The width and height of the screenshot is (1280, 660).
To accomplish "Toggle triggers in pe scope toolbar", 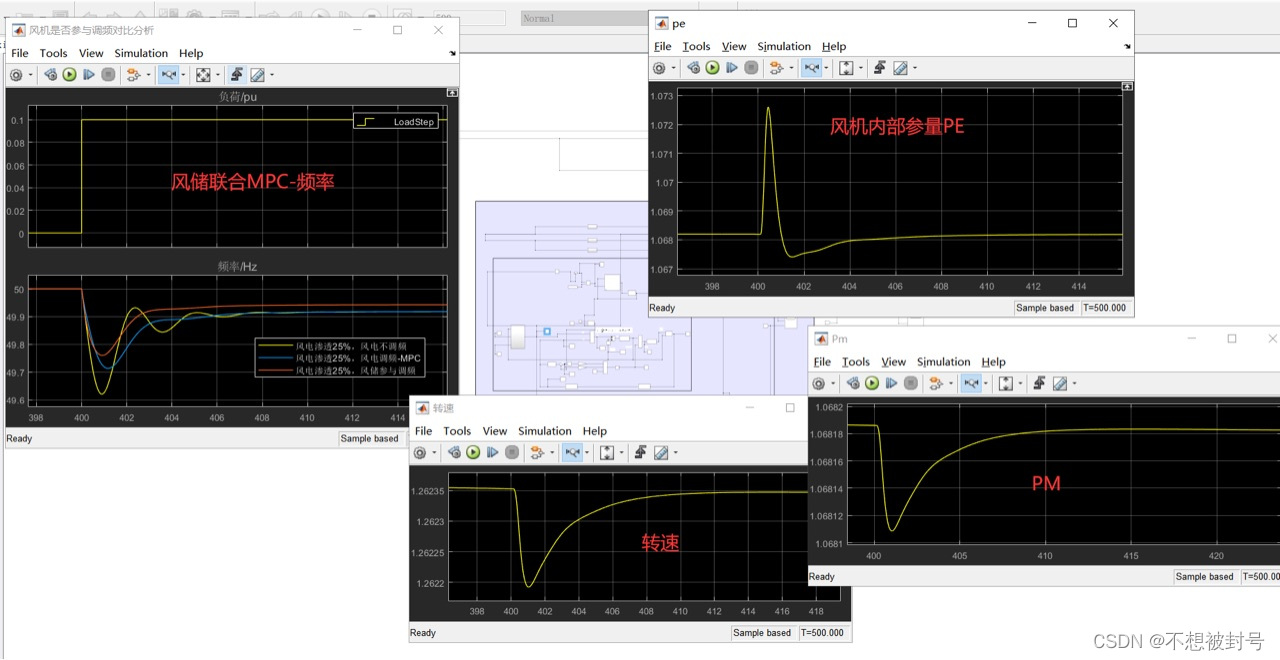I will point(880,68).
